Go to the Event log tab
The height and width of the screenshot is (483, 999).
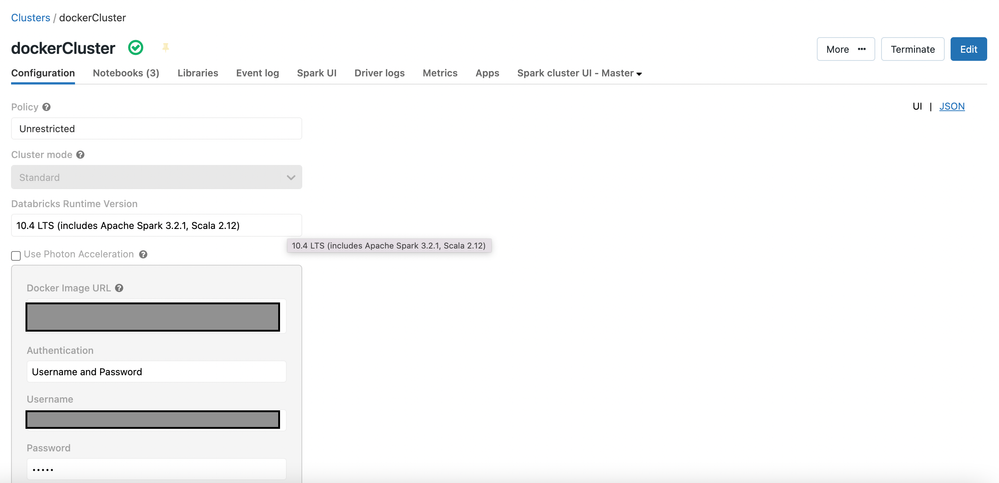[x=257, y=73]
